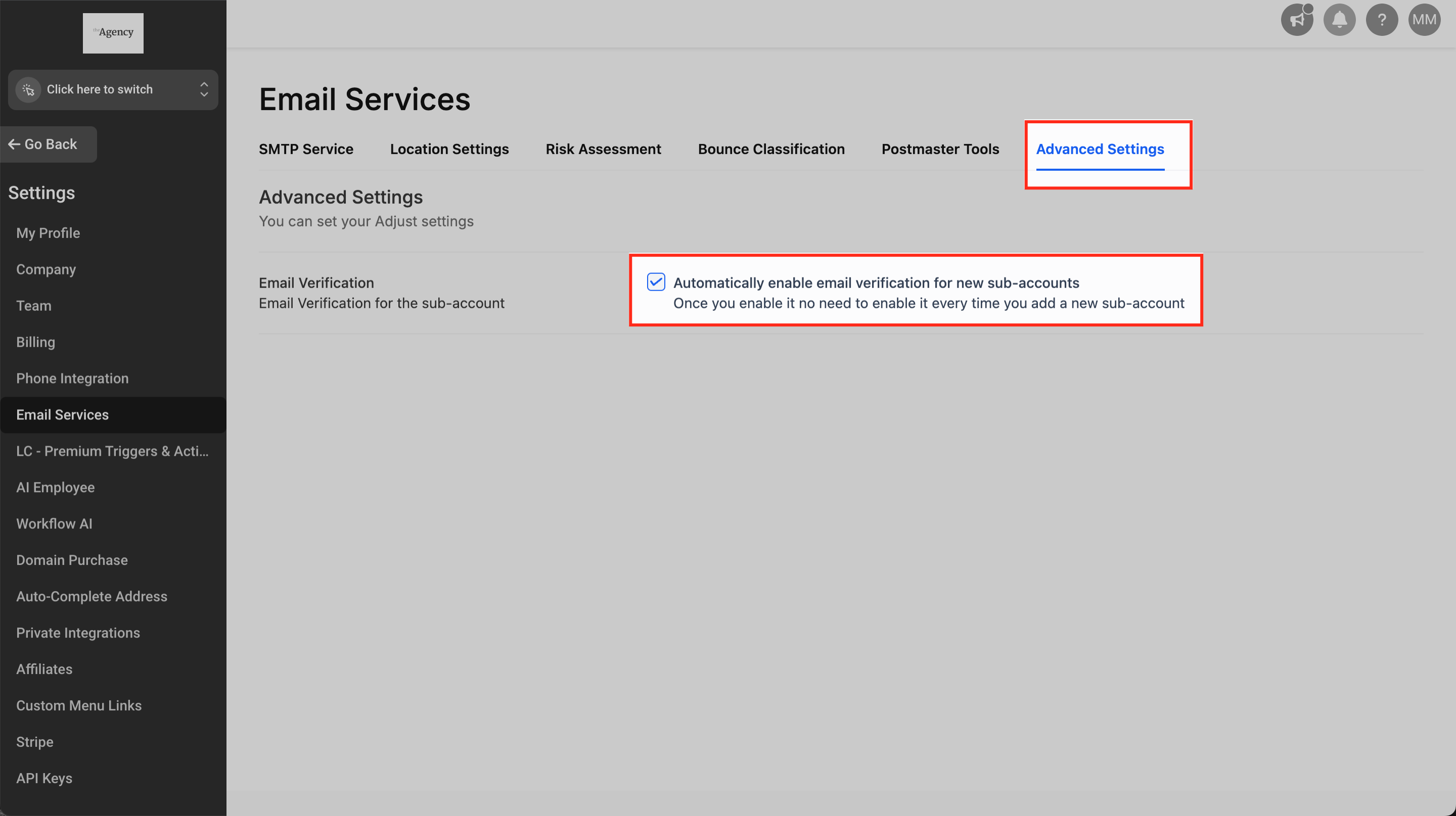Image resolution: width=1456 pixels, height=816 pixels.
Task: Click the megaphone announcements icon
Action: coord(1297,20)
